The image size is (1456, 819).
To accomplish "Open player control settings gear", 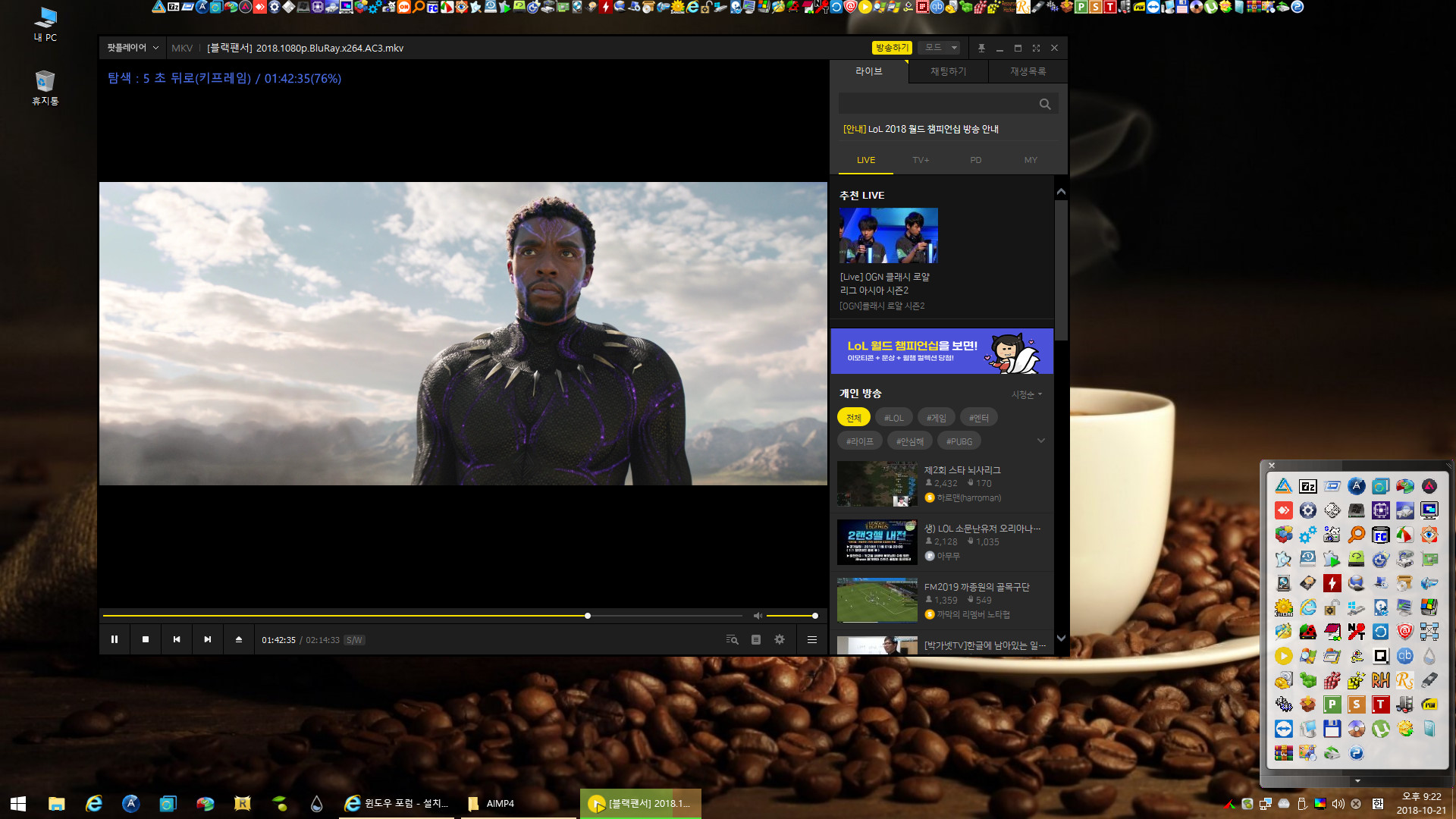I will 780,639.
